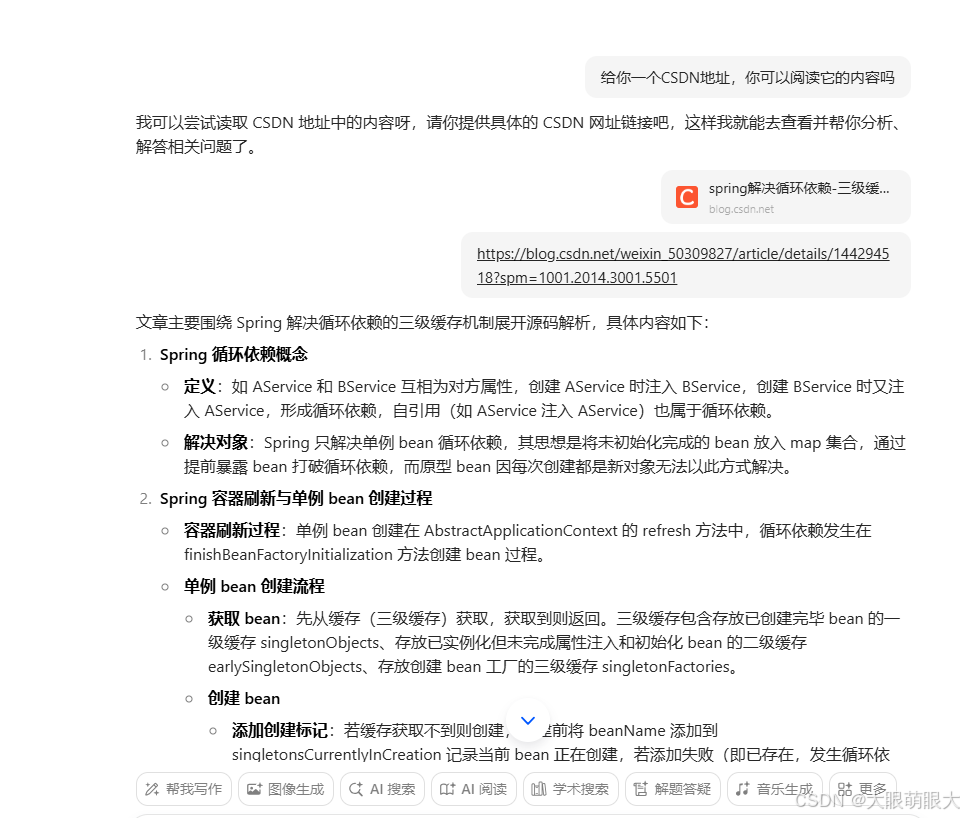Open AI 阅读 feature

tap(474, 789)
